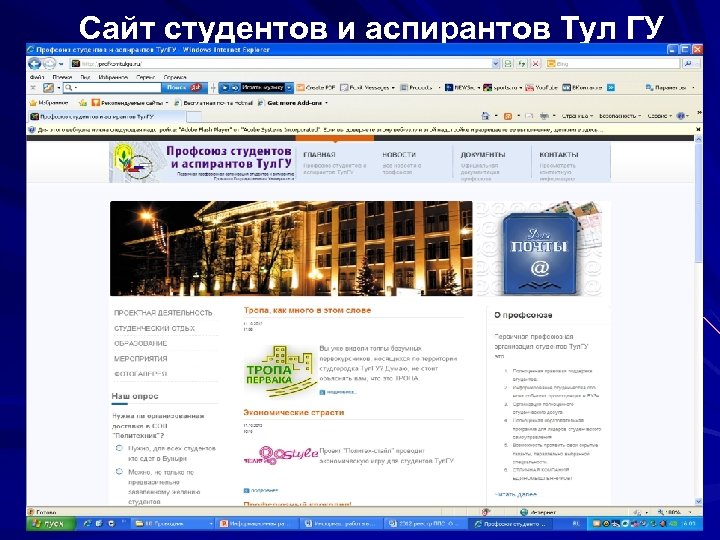Open the address bar dropdown arrow
The height and width of the screenshot is (540, 720).
tap(495, 64)
